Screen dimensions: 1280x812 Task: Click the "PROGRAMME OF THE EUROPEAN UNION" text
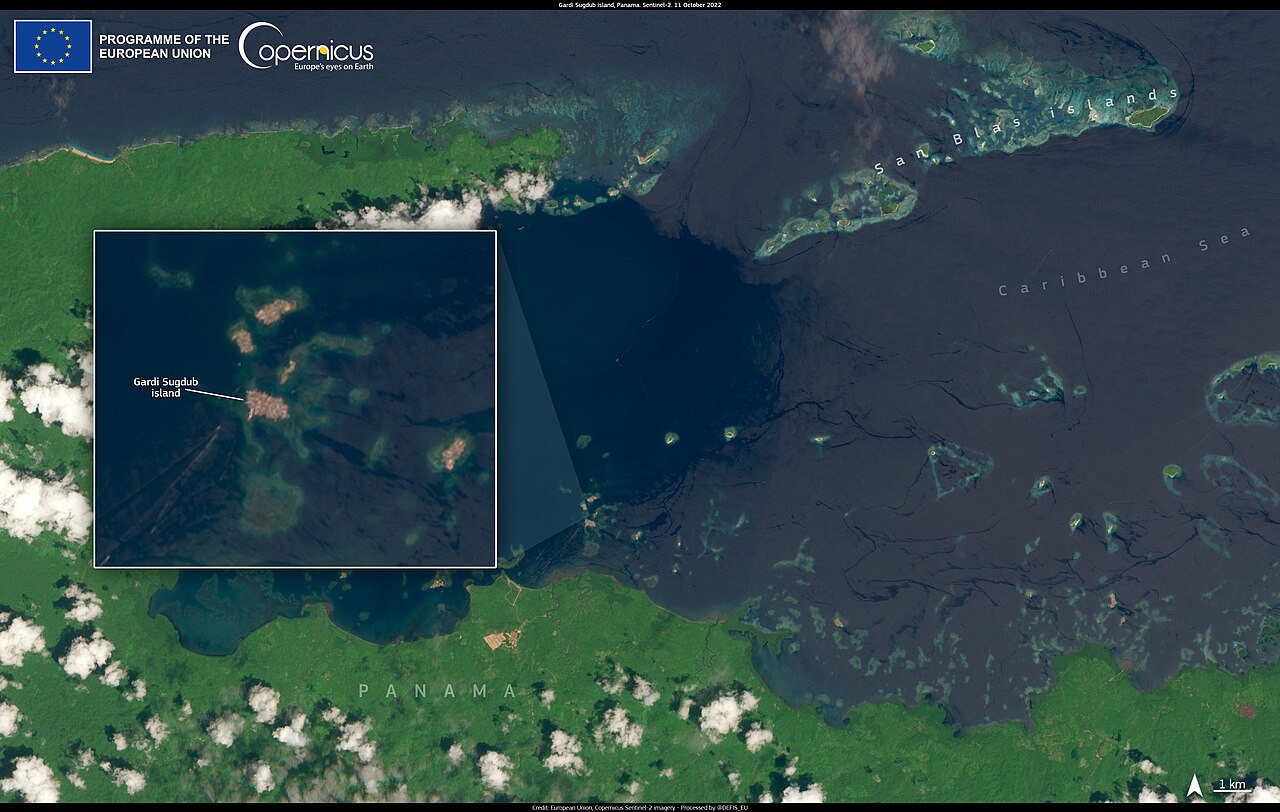point(164,46)
